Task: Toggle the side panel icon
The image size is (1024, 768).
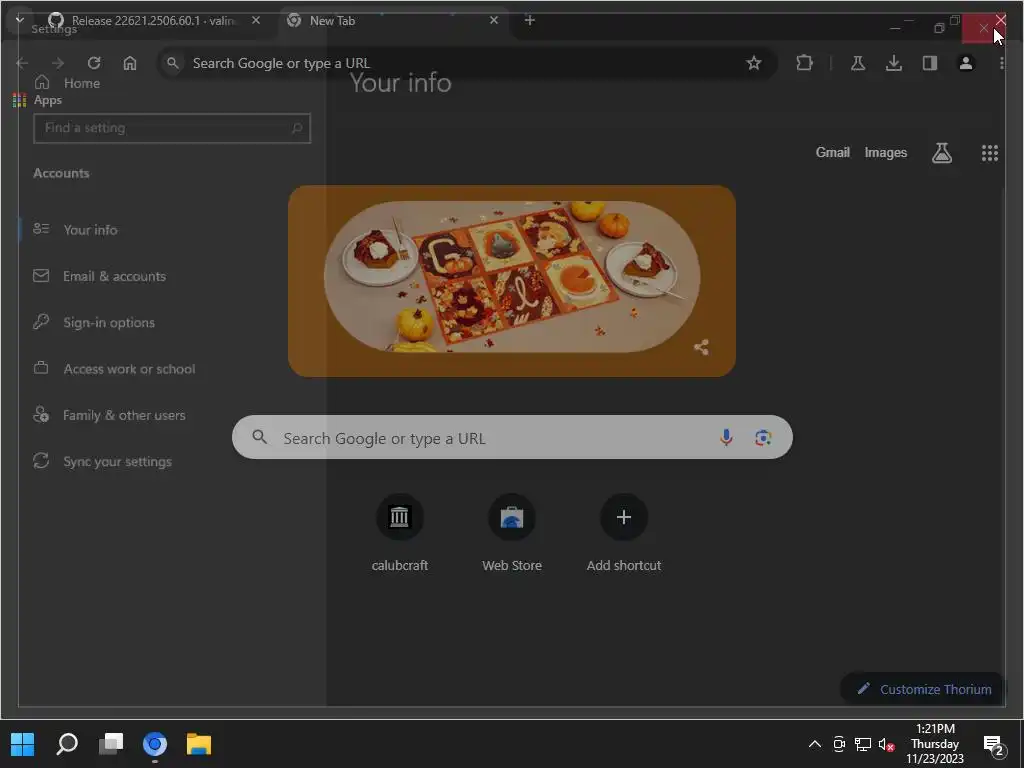Action: tap(930, 63)
